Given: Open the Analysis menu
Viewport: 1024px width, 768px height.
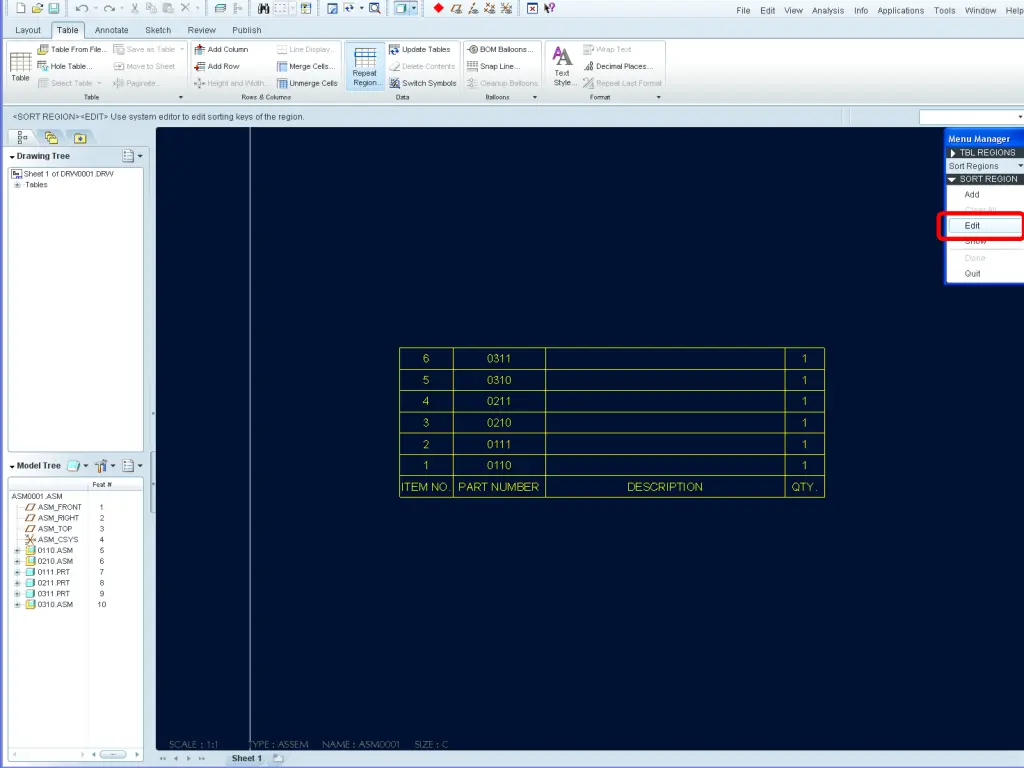Looking at the screenshot, I should (828, 10).
